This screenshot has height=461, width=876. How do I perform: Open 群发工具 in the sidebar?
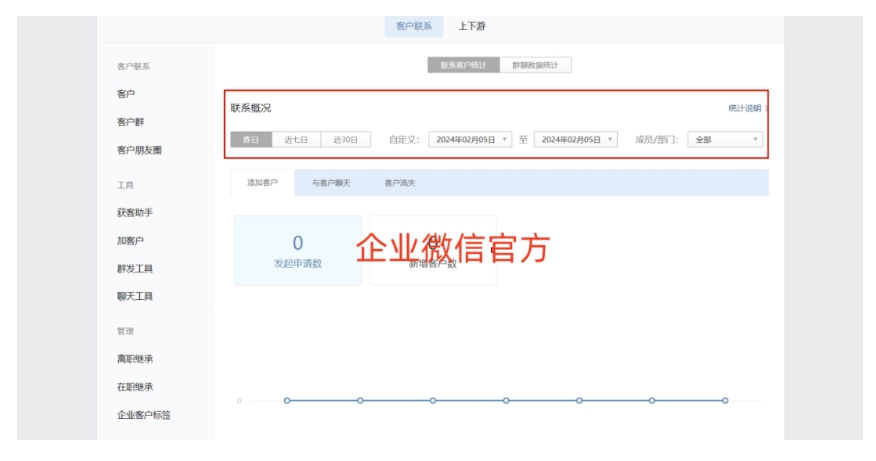click(x=135, y=268)
